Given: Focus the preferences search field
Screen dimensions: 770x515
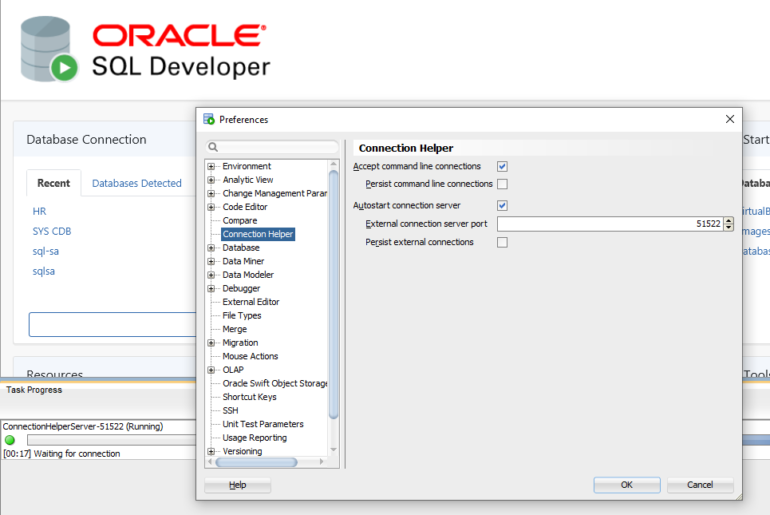Looking at the screenshot, I should pyautogui.click(x=273, y=147).
